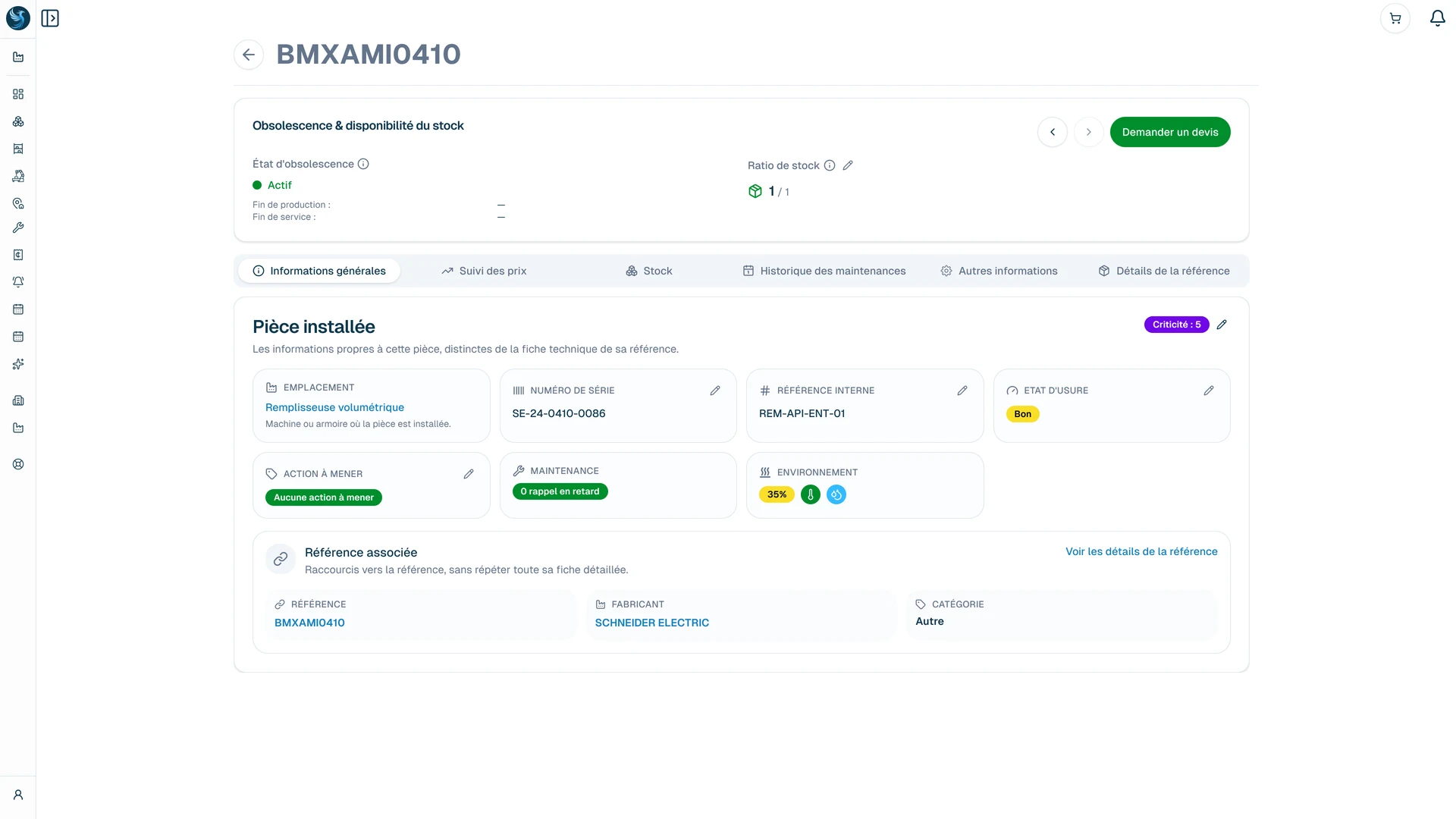Go to previous item with left chevron
Viewport: 1456px width, 819px height.
click(1053, 132)
